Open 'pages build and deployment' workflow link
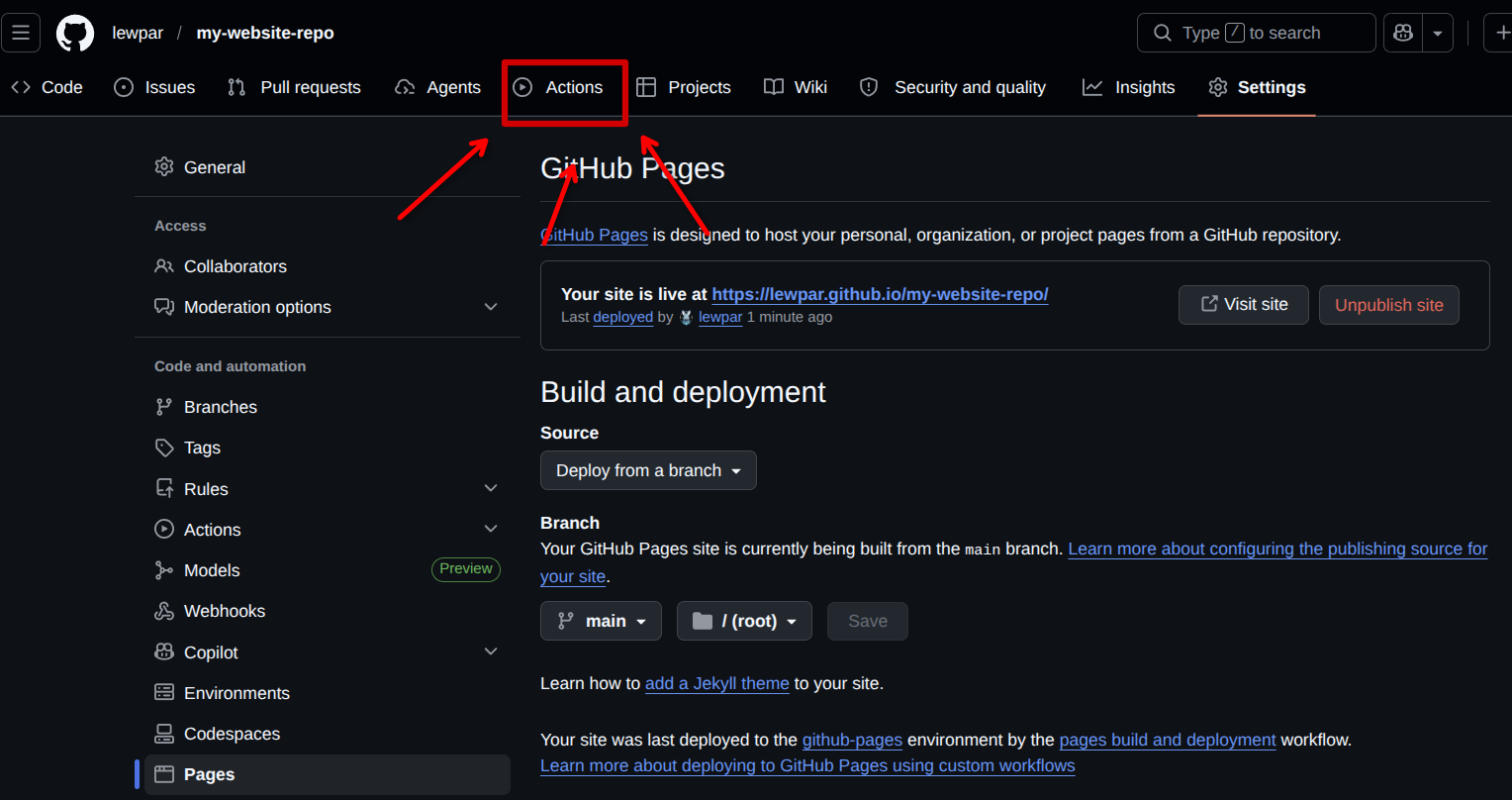 (x=1168, y=740)
